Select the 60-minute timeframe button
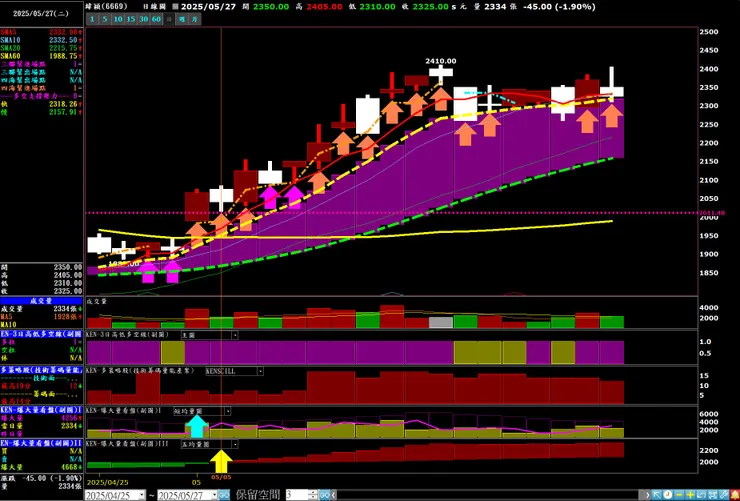 (156, 19)
